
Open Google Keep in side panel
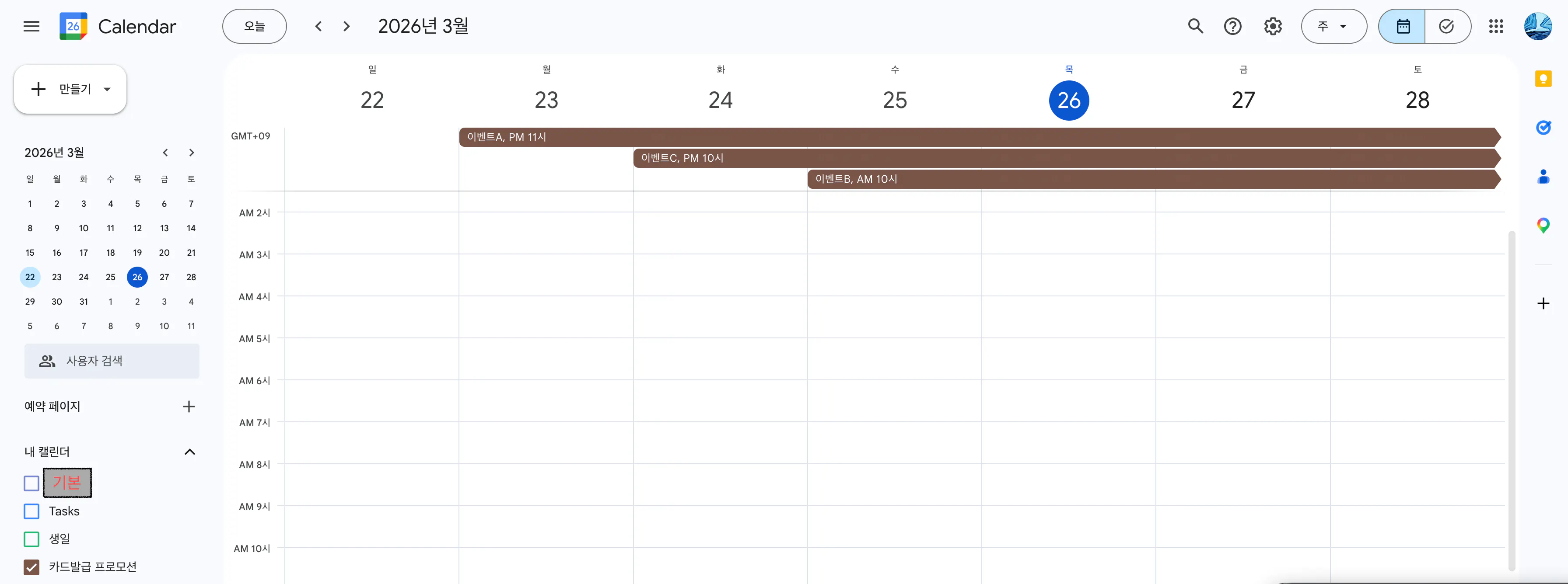(1543, 79)
